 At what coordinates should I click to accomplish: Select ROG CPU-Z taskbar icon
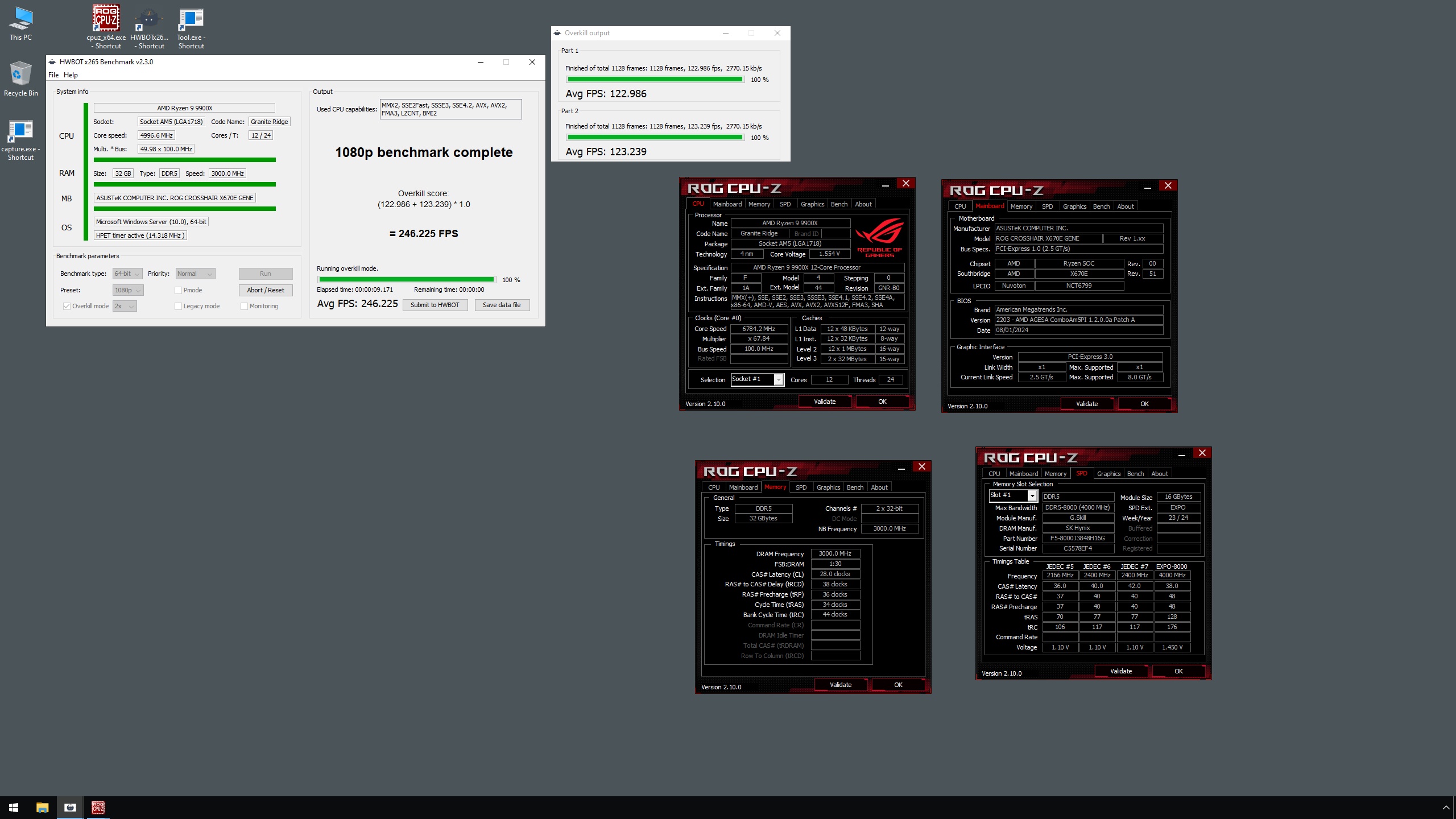(x=98, y=808)
